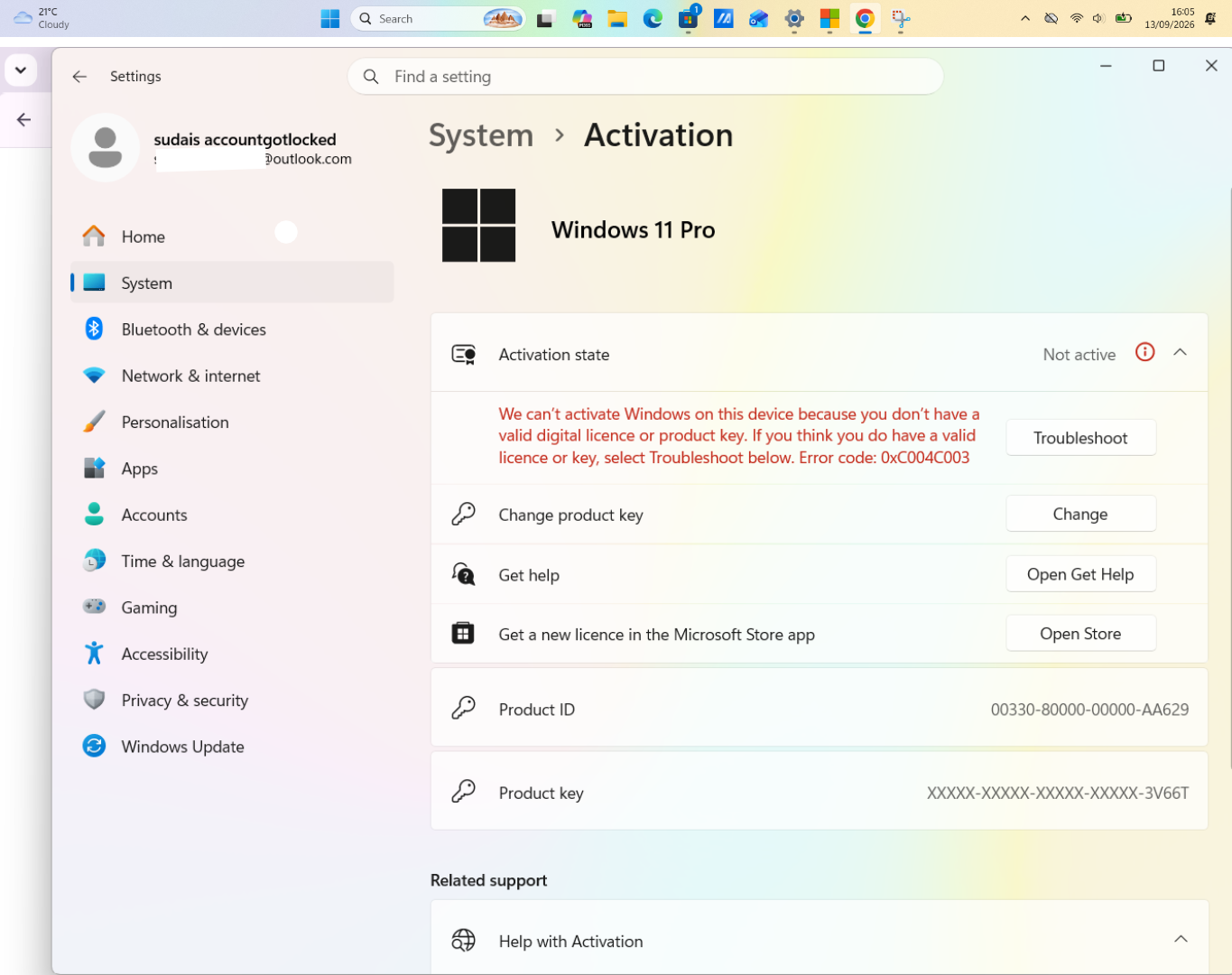Image resolution: width=1232 pixels, height=975 pixels.
Task: Show hidden icons in system tray
Action: click(1025, 18)
